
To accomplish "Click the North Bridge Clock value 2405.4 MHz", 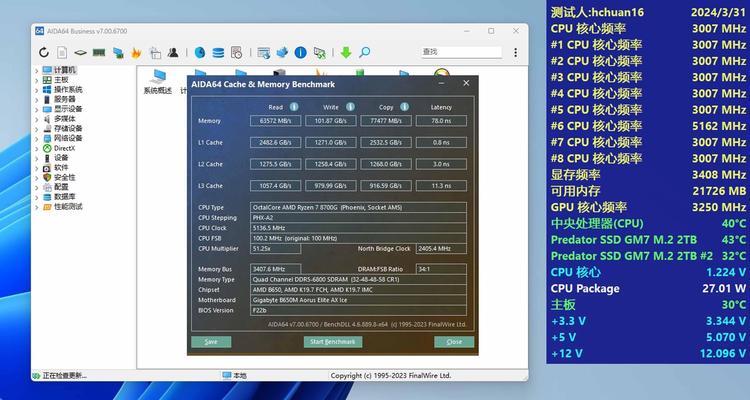I will (441, 249).
